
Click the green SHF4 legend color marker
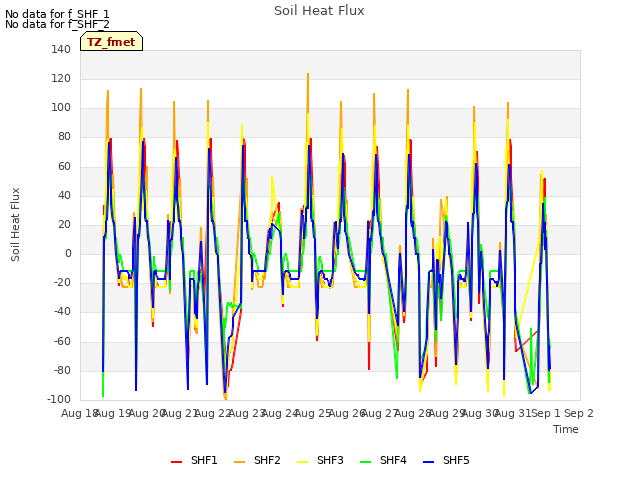pyautogui.click(x=365, y=462)
